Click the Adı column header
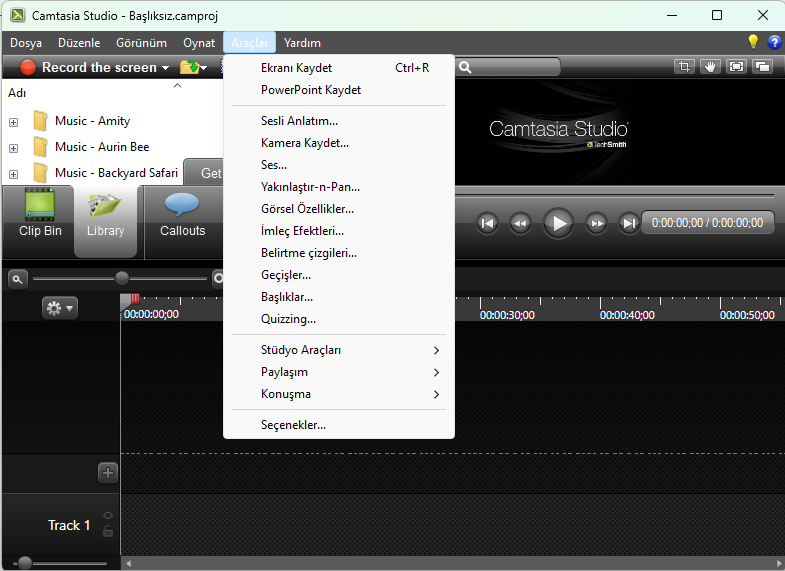 [x=17, y=93]
